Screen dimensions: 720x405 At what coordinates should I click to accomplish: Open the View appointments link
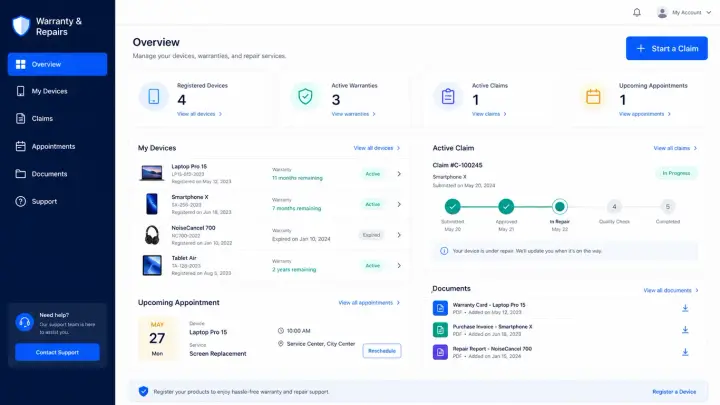click(x=645, y=114)
